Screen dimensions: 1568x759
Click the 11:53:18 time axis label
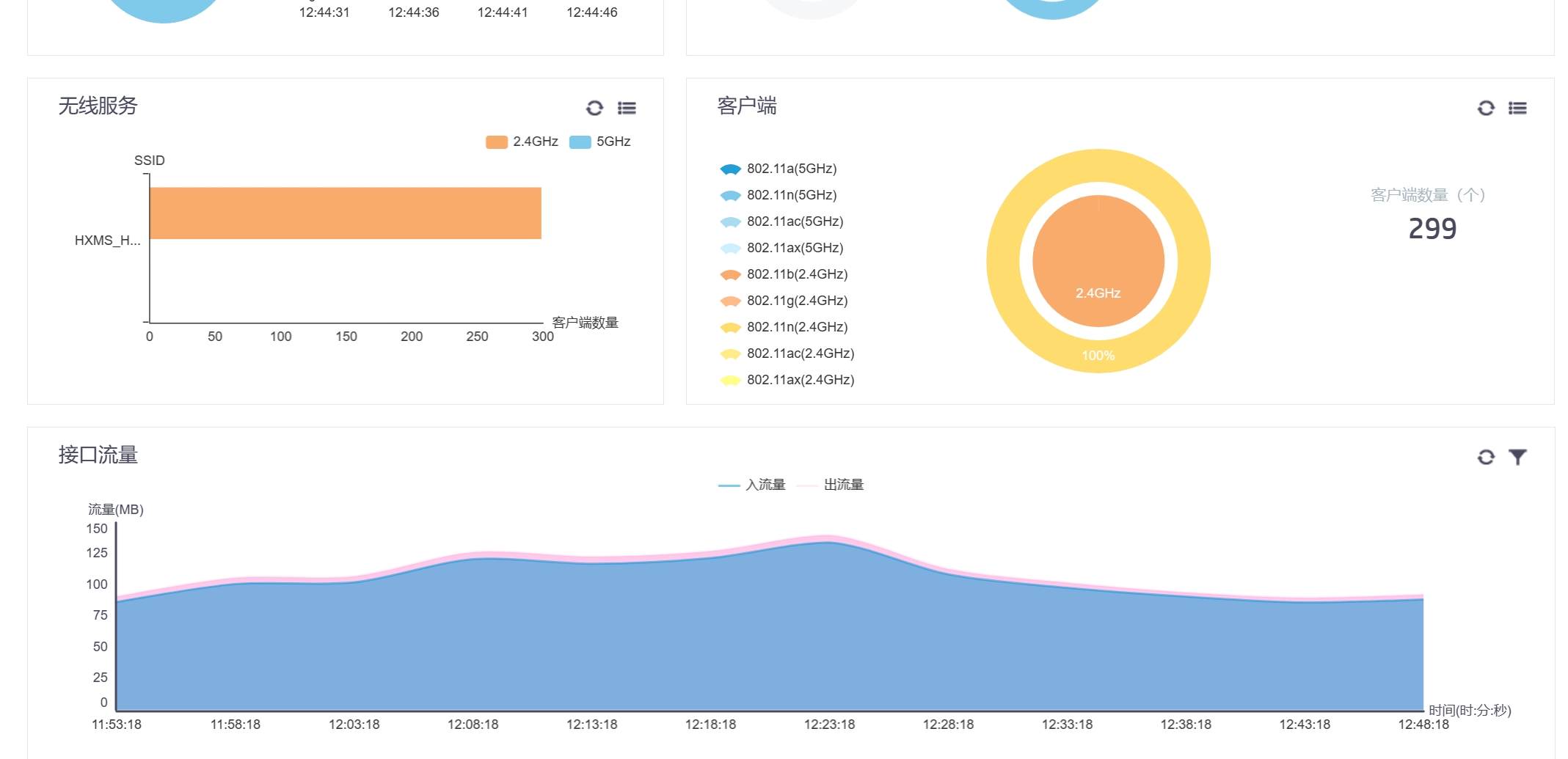117,725
